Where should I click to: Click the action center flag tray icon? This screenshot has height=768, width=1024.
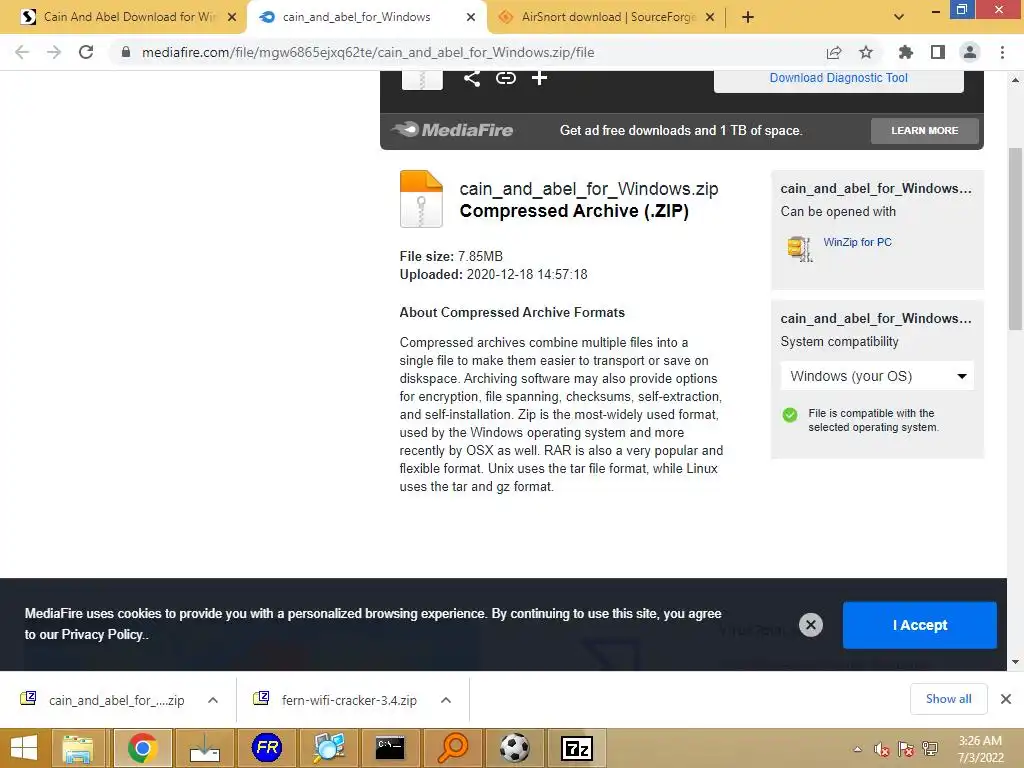(906, 749)
